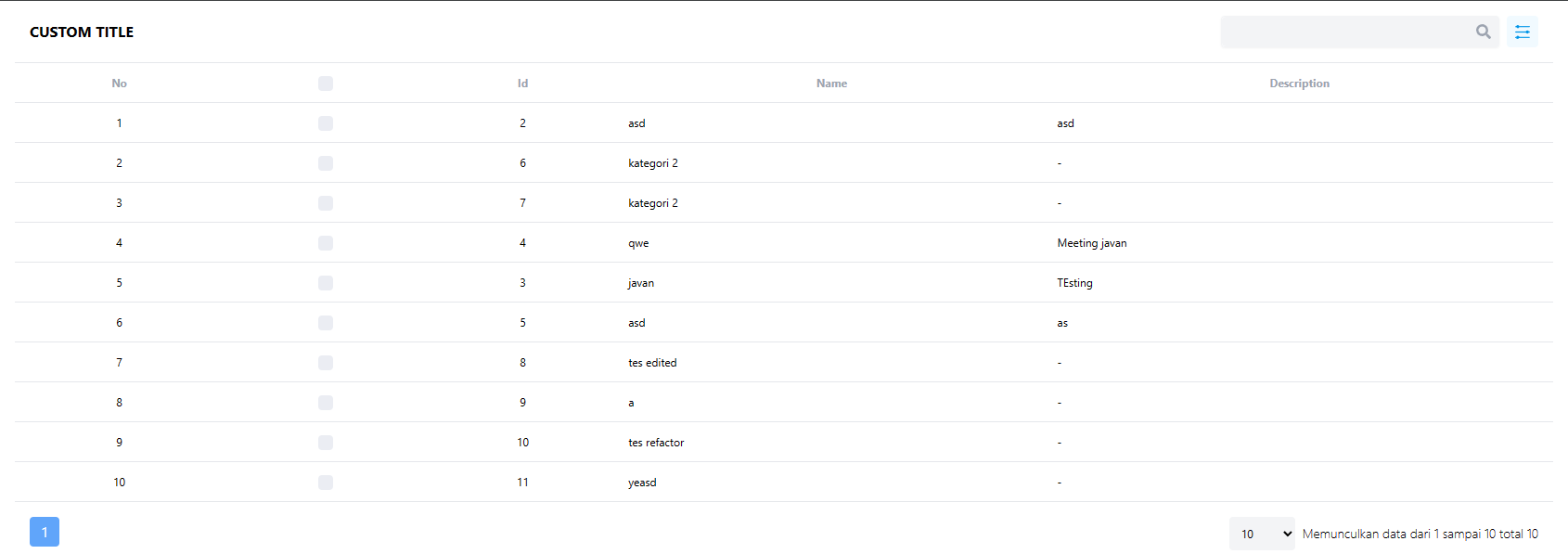The image size is (1568, 554).
Task: Go to page 1 in pagination
Action: (x=45, y=532)
